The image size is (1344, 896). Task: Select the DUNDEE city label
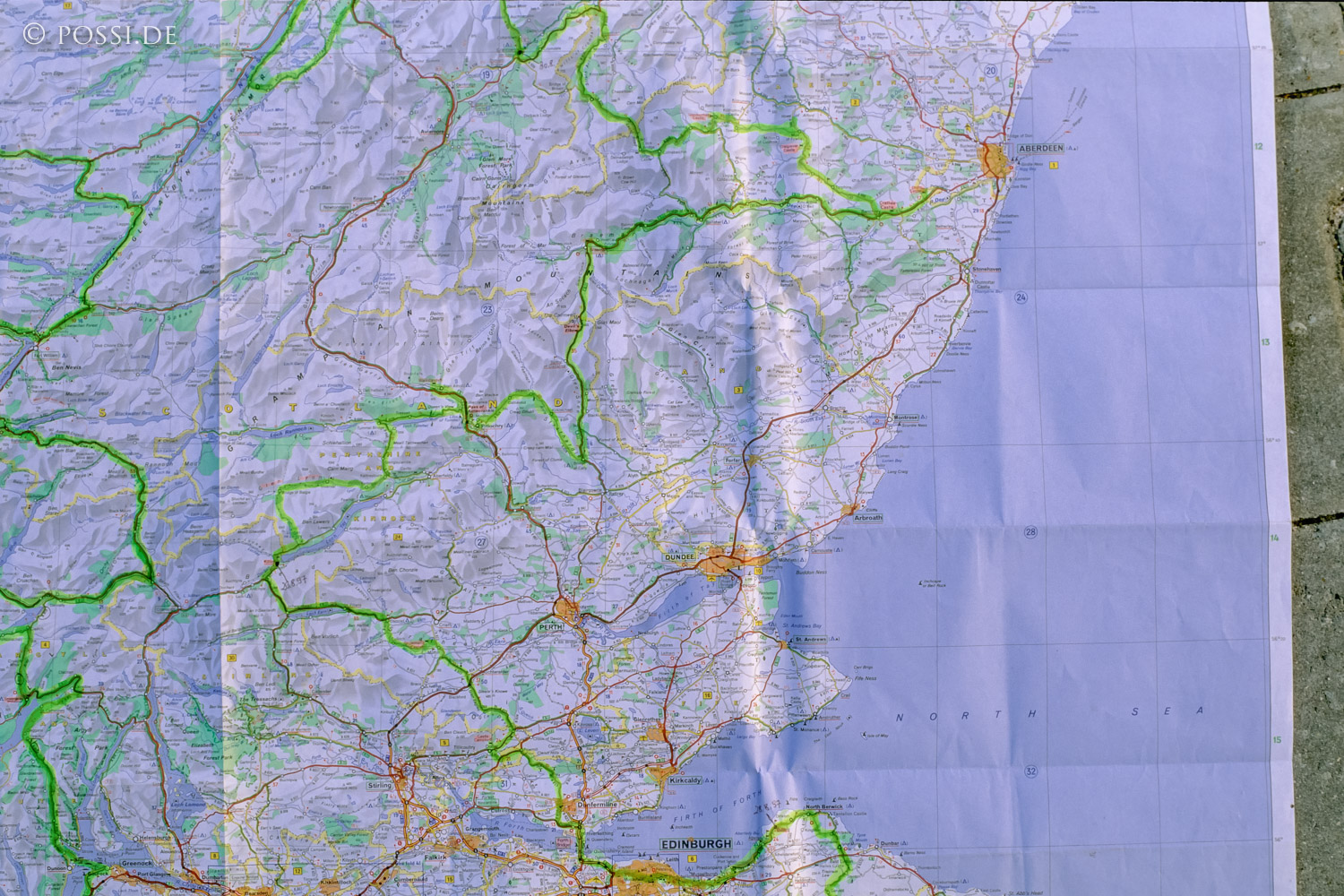click(x=679, y=556)
